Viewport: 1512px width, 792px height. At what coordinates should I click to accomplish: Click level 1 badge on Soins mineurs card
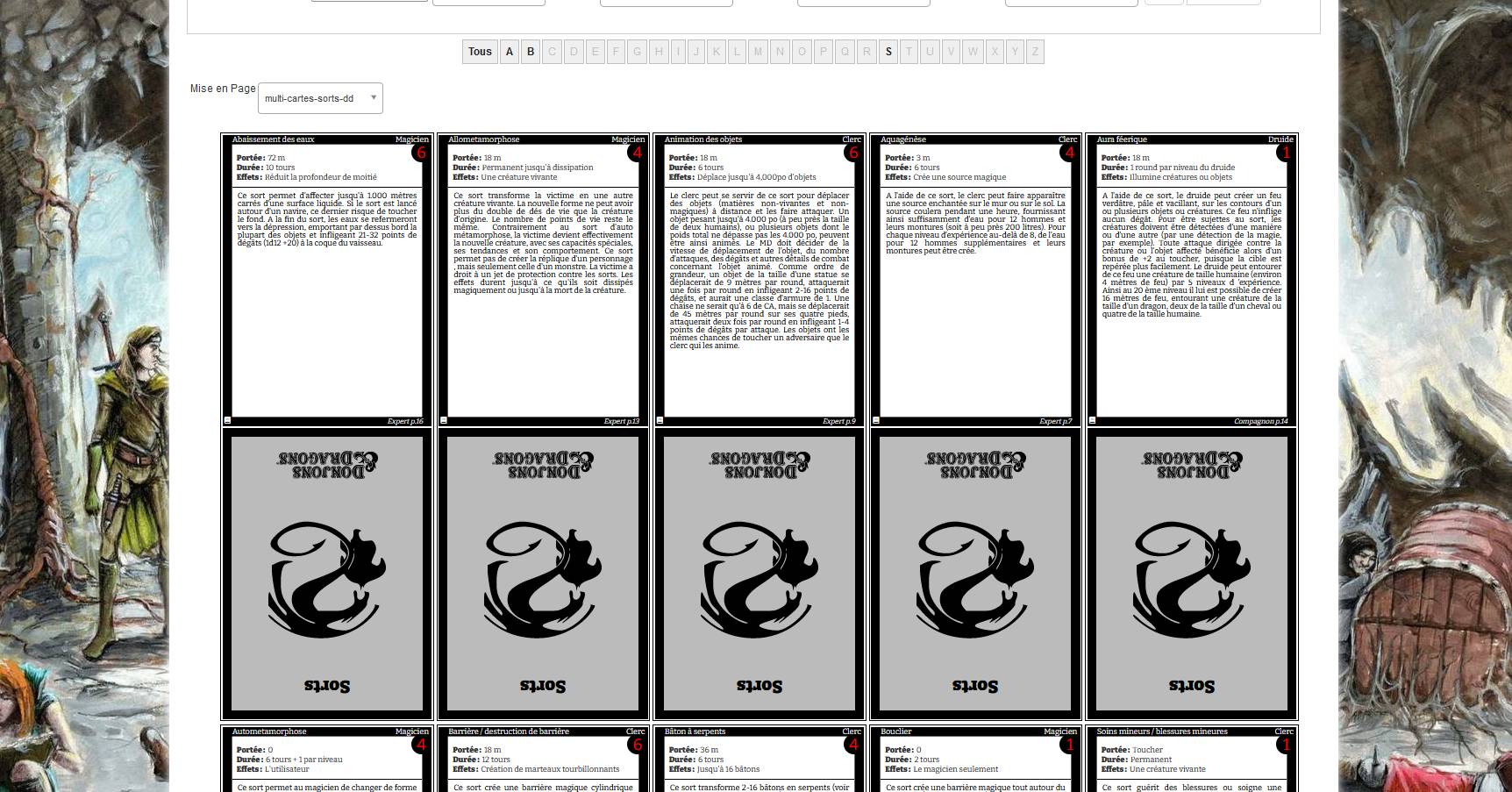1286,745
